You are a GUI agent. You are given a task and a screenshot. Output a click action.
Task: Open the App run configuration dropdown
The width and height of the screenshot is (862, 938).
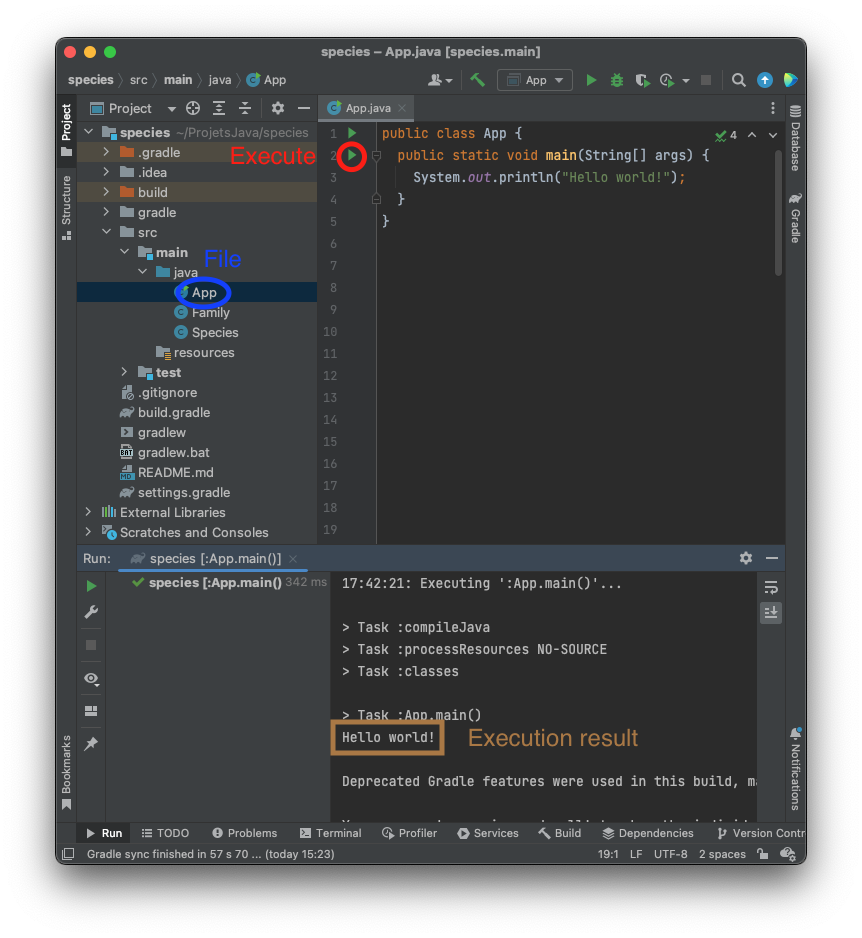[x=535, y=80]
